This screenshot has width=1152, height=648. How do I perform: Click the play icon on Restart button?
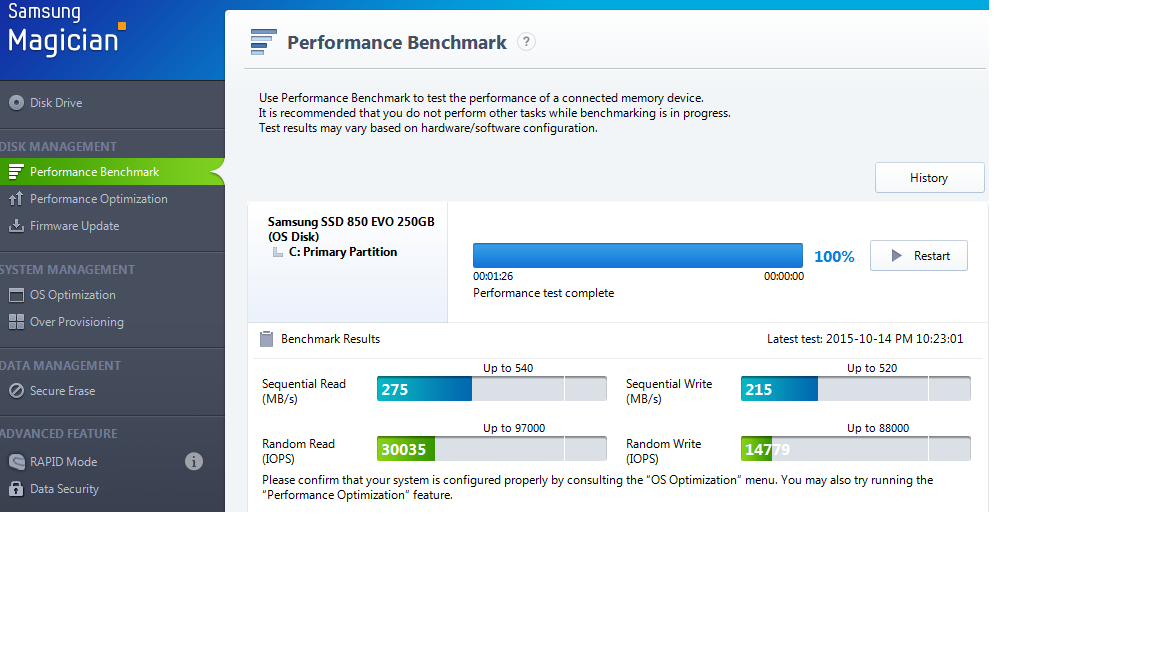point(896,256)
